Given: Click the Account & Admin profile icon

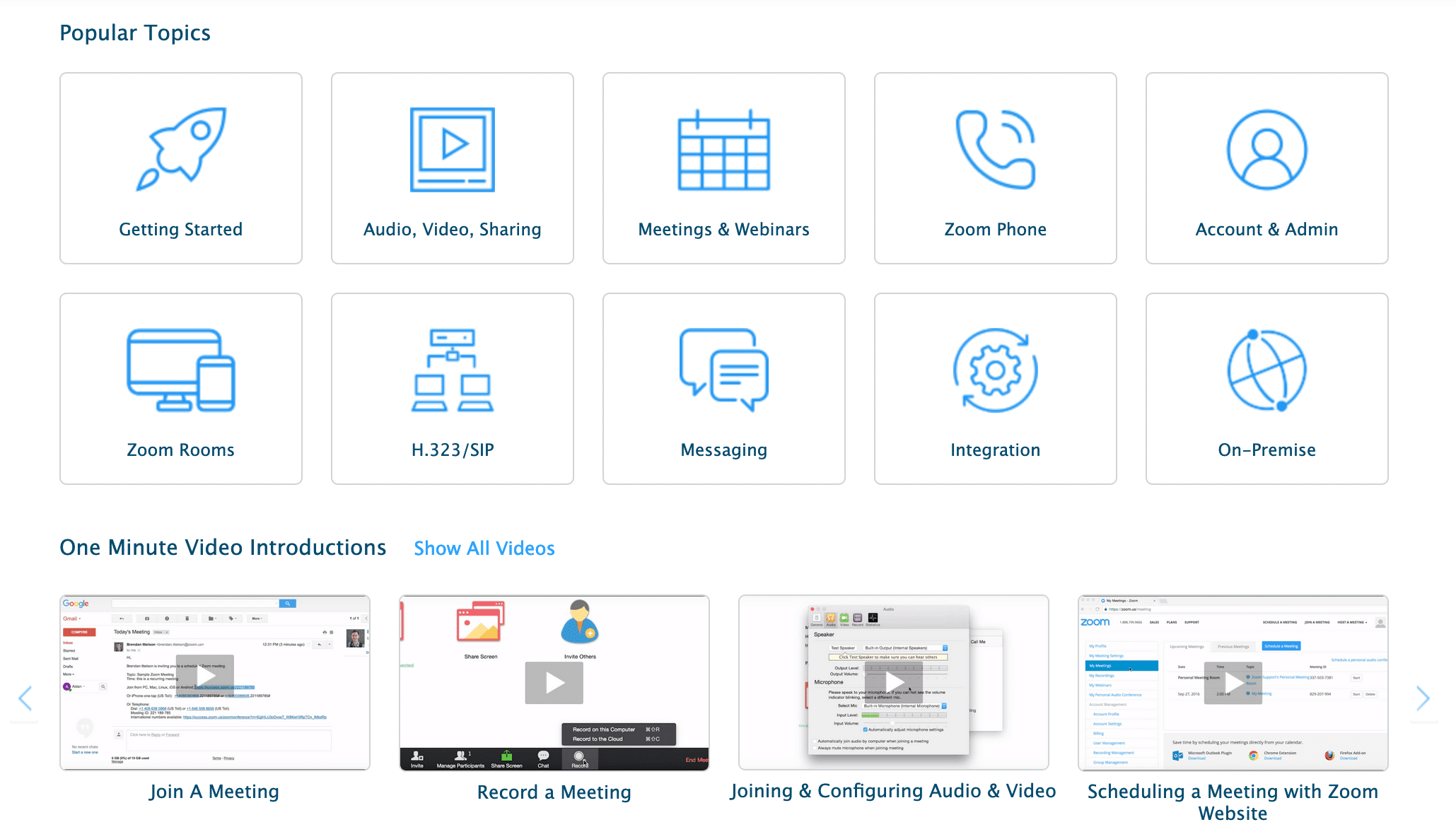Looking at the screenshot, I should 1266,149.
